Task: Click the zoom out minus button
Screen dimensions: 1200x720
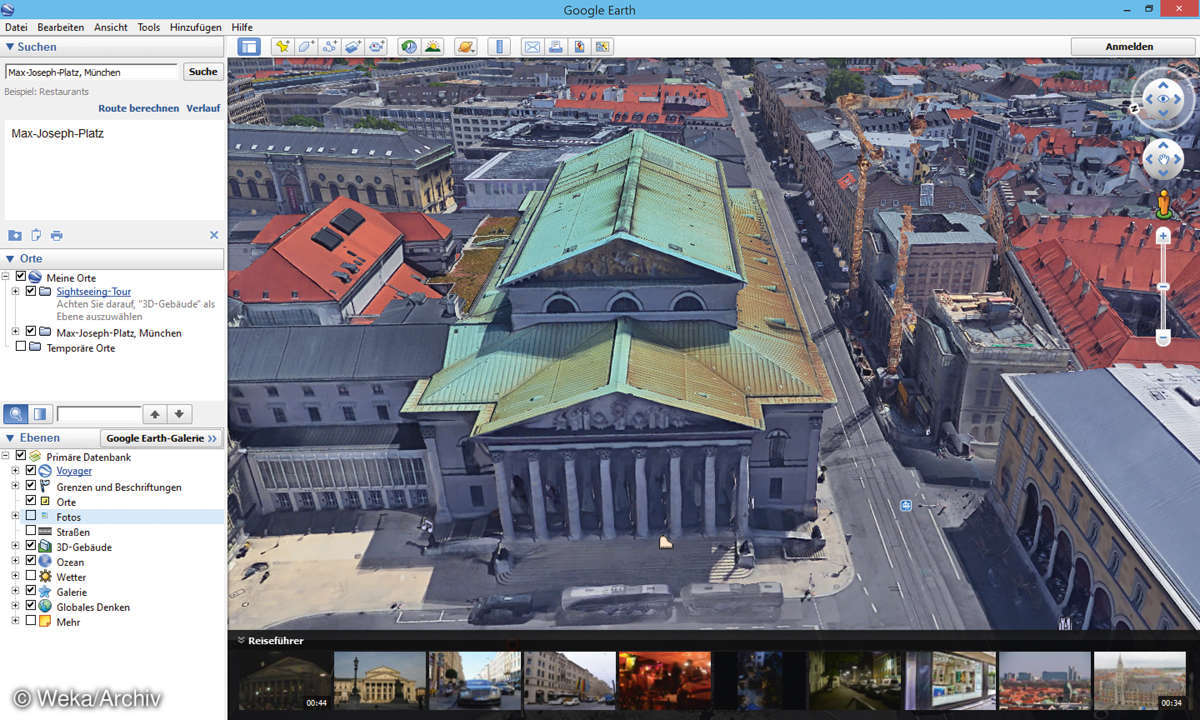Action: (x=1163, y=338)
